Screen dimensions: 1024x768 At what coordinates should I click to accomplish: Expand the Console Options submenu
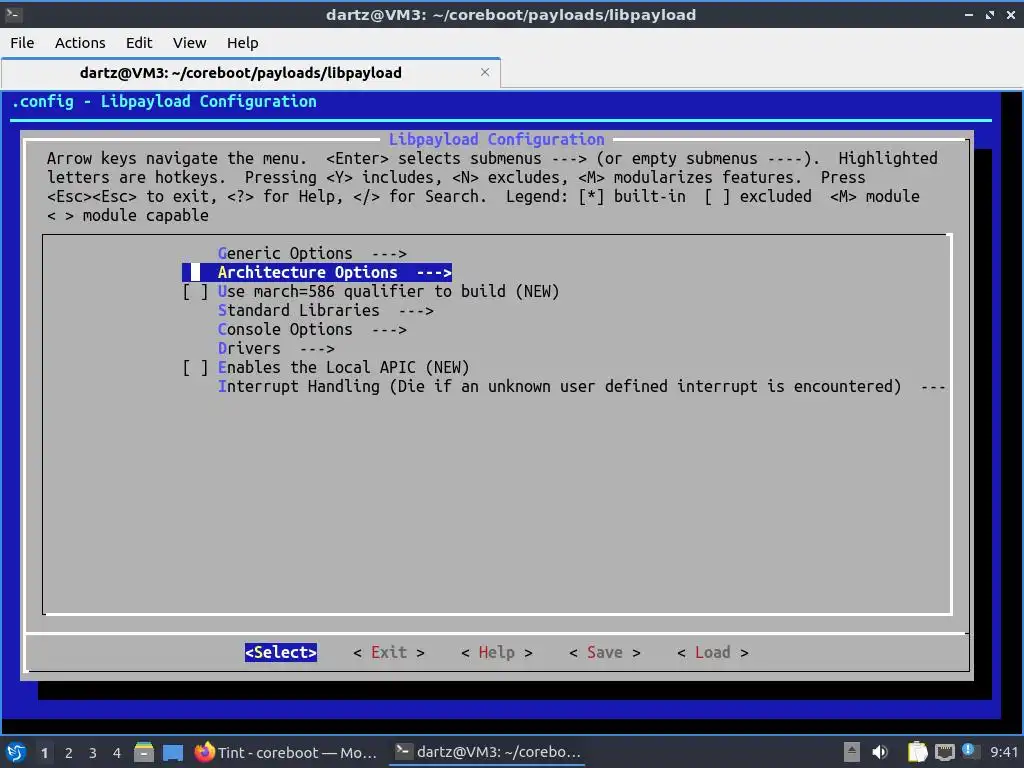point(312,329)
